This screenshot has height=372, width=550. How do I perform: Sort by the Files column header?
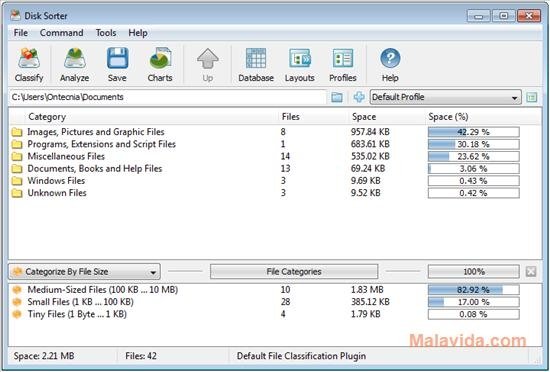291,117
